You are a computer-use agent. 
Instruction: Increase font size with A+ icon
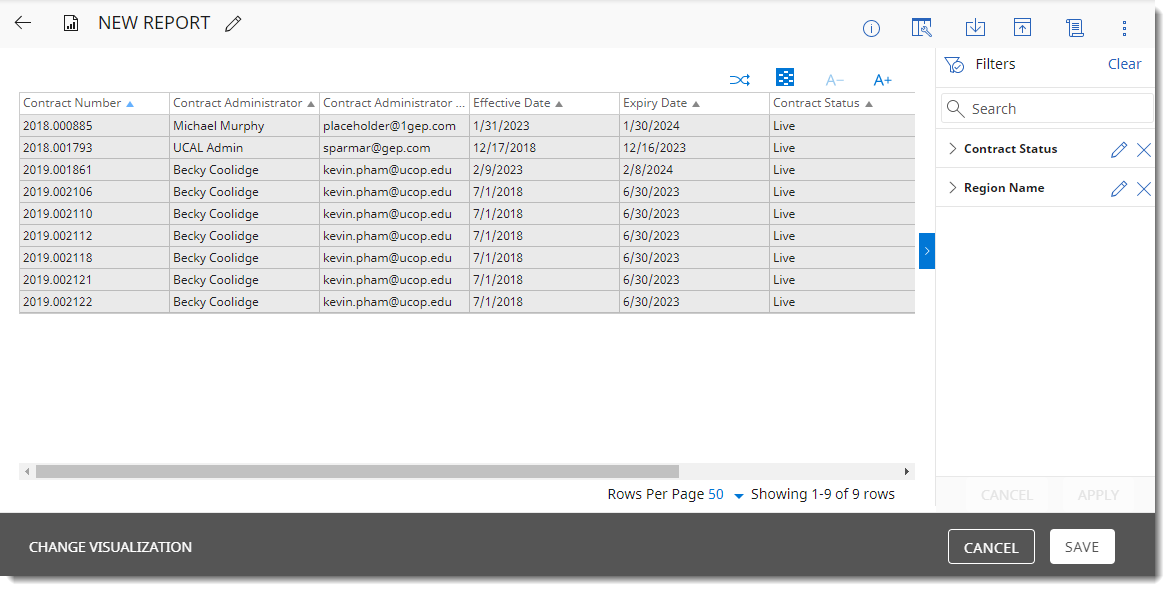(882, 80)
